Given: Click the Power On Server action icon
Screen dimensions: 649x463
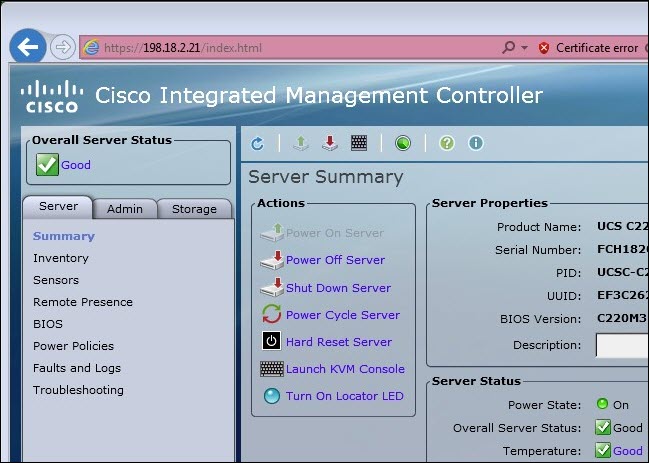Looking at the screenshot, I should click(272, 233).
